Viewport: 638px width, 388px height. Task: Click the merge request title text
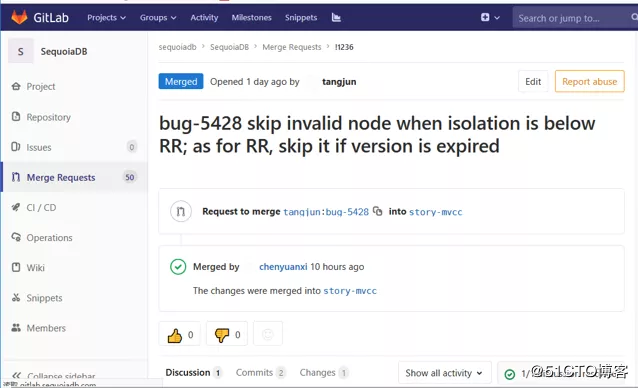click(377, 135)
